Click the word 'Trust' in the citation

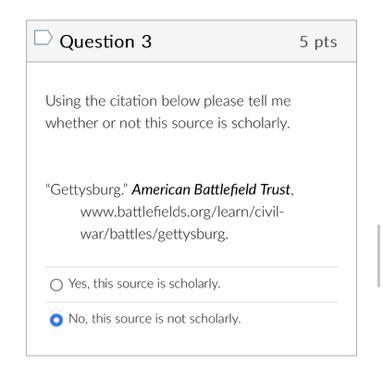click(x=275, y=190)
